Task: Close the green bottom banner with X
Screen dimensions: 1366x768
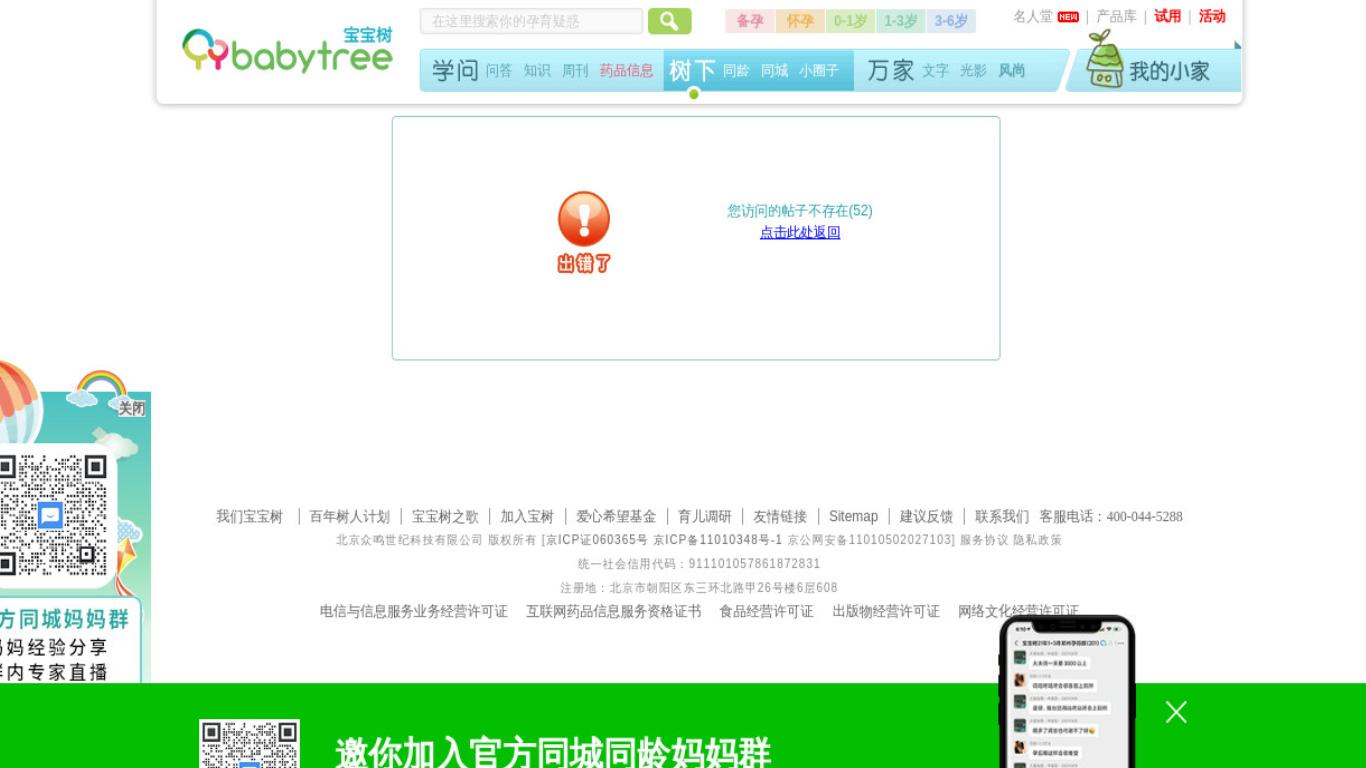Action: [x=1176, y=712]
